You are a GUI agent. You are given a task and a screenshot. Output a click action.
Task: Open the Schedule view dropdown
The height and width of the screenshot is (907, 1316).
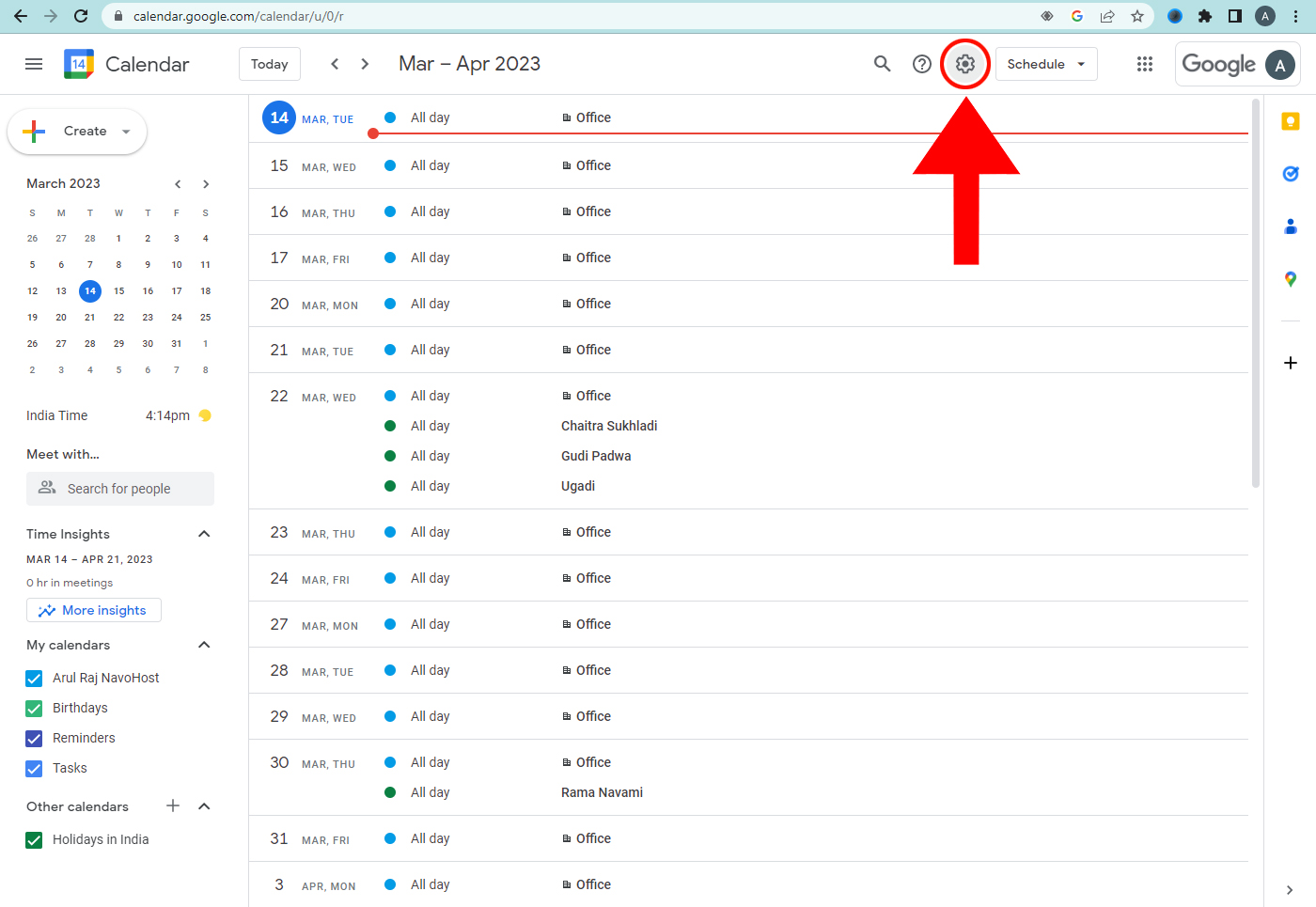pos(1045,64)
